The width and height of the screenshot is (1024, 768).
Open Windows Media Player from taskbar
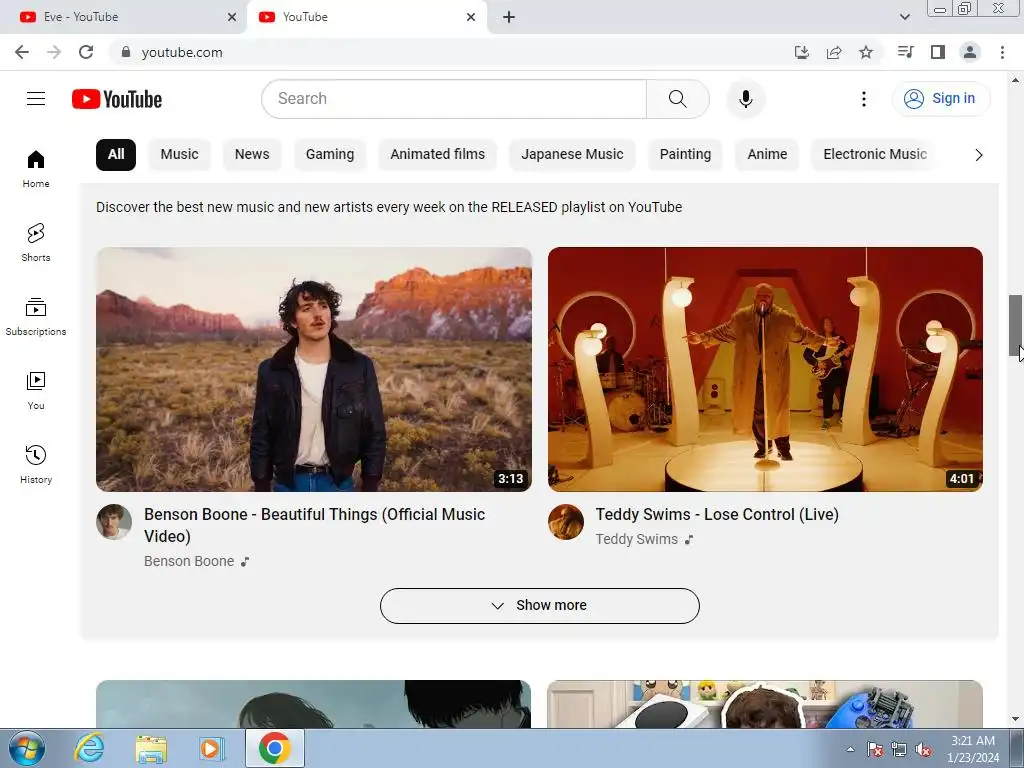coord(212,748)
